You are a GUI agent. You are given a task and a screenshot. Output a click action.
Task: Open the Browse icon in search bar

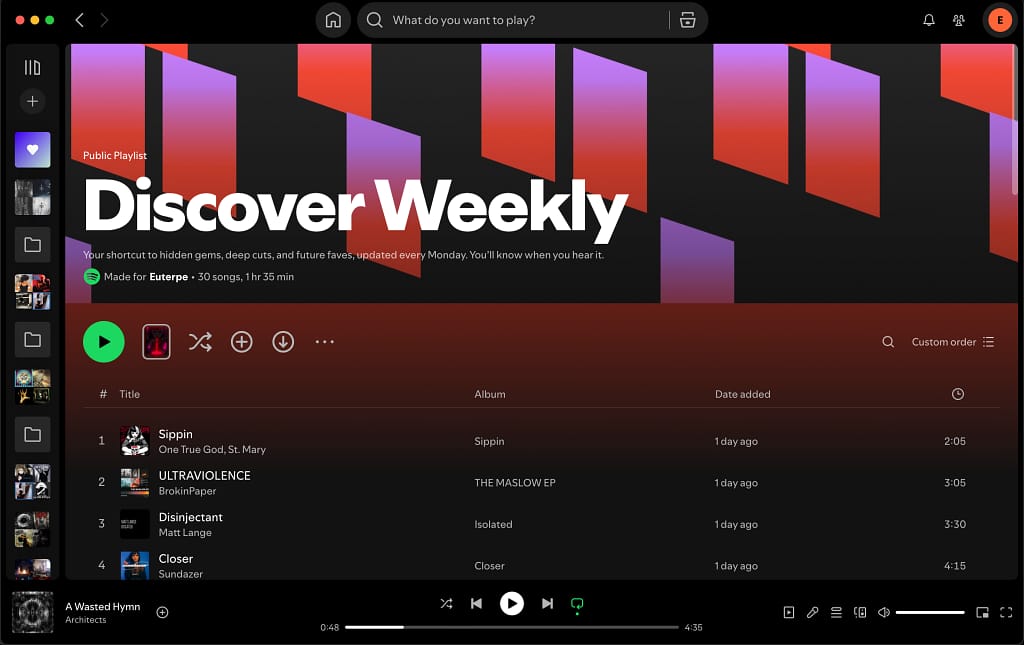(x=688, y=20)
